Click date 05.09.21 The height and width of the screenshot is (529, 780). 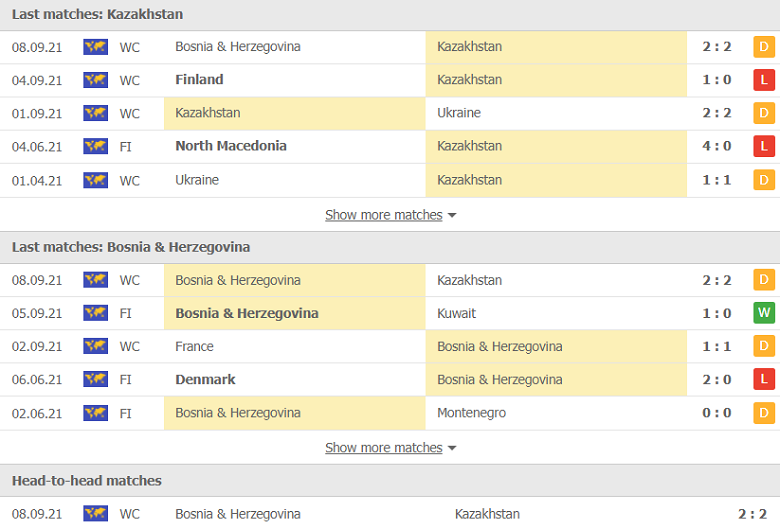(x=37, y=314)
